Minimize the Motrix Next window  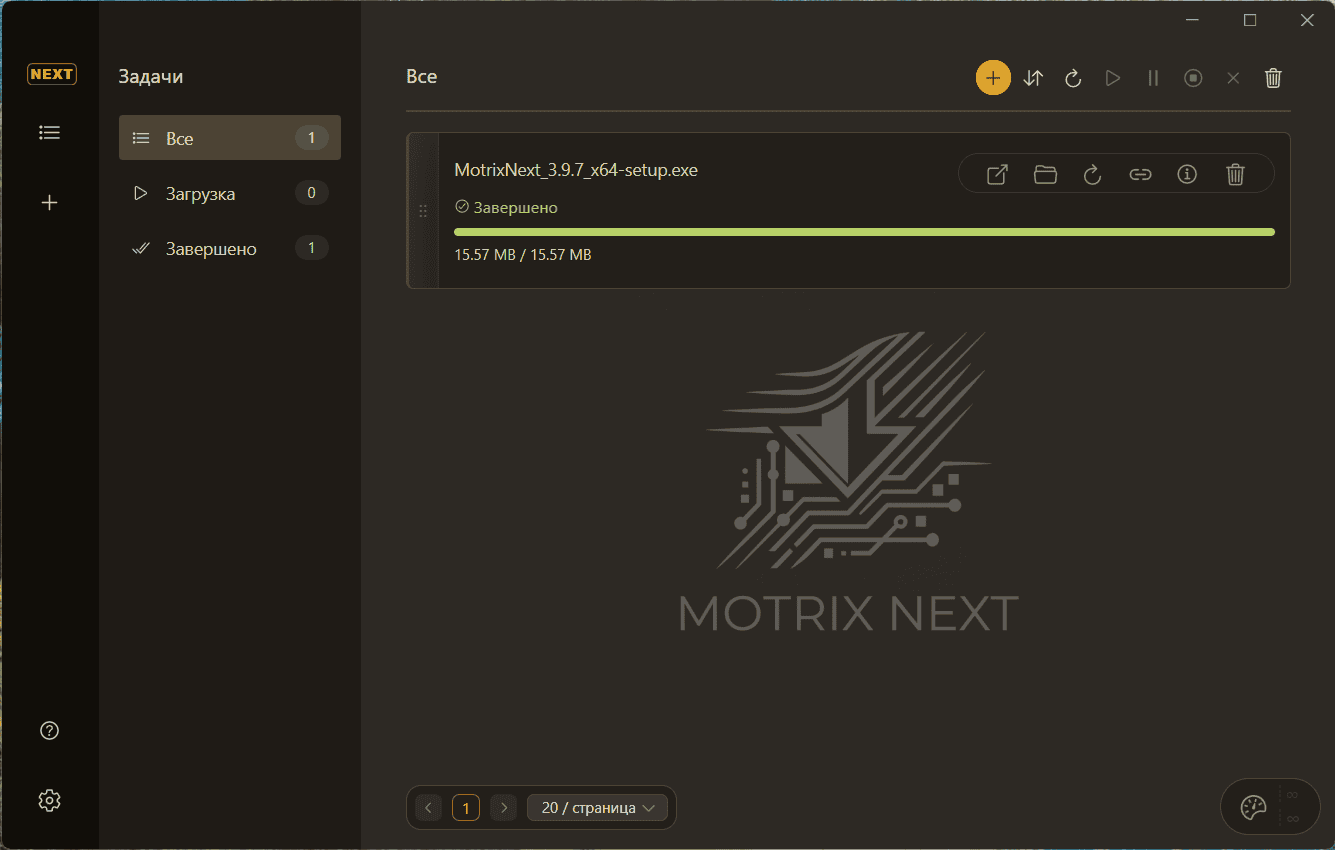(x=1193, y=20)
